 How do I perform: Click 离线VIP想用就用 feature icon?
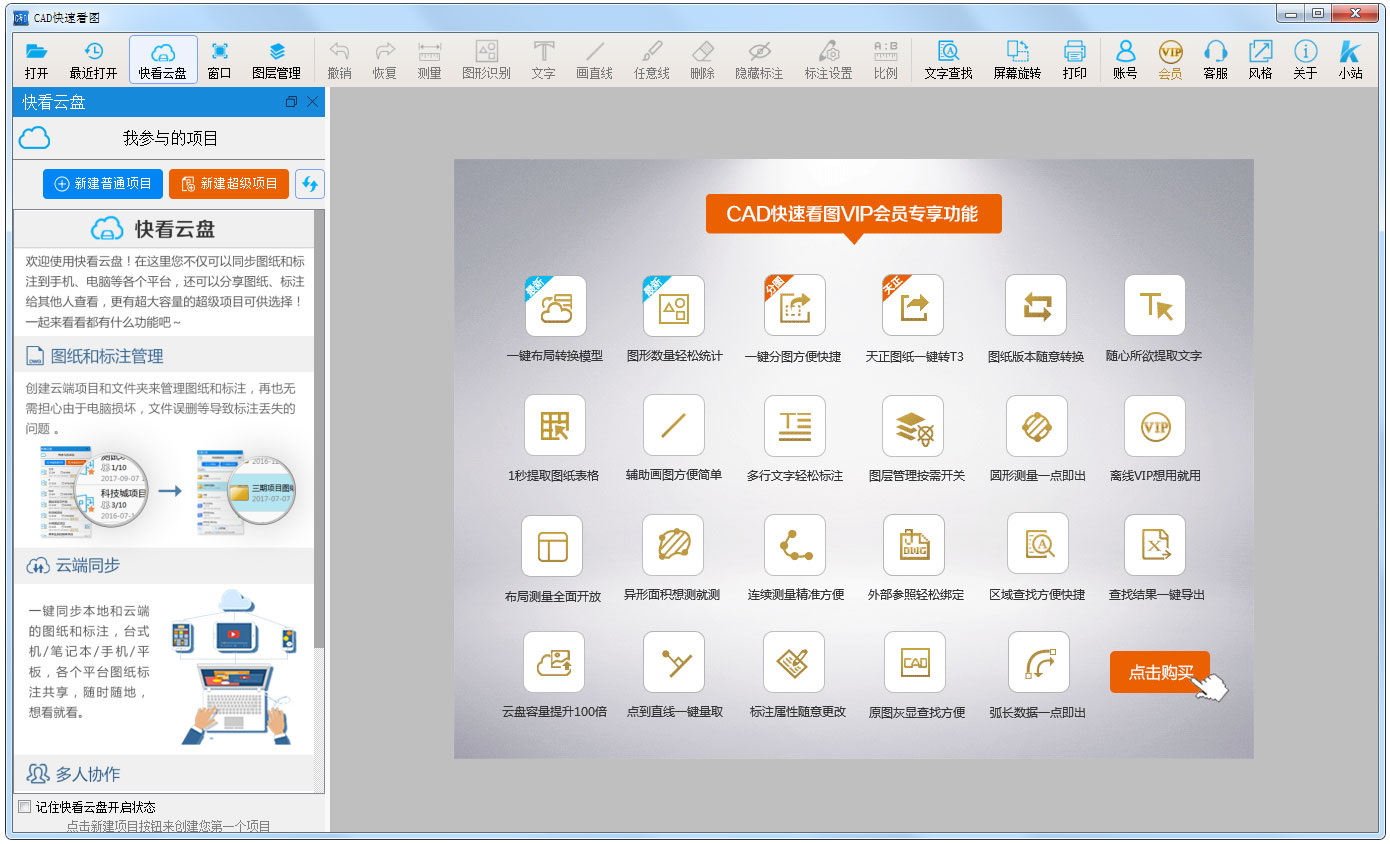coord(1155,426)
